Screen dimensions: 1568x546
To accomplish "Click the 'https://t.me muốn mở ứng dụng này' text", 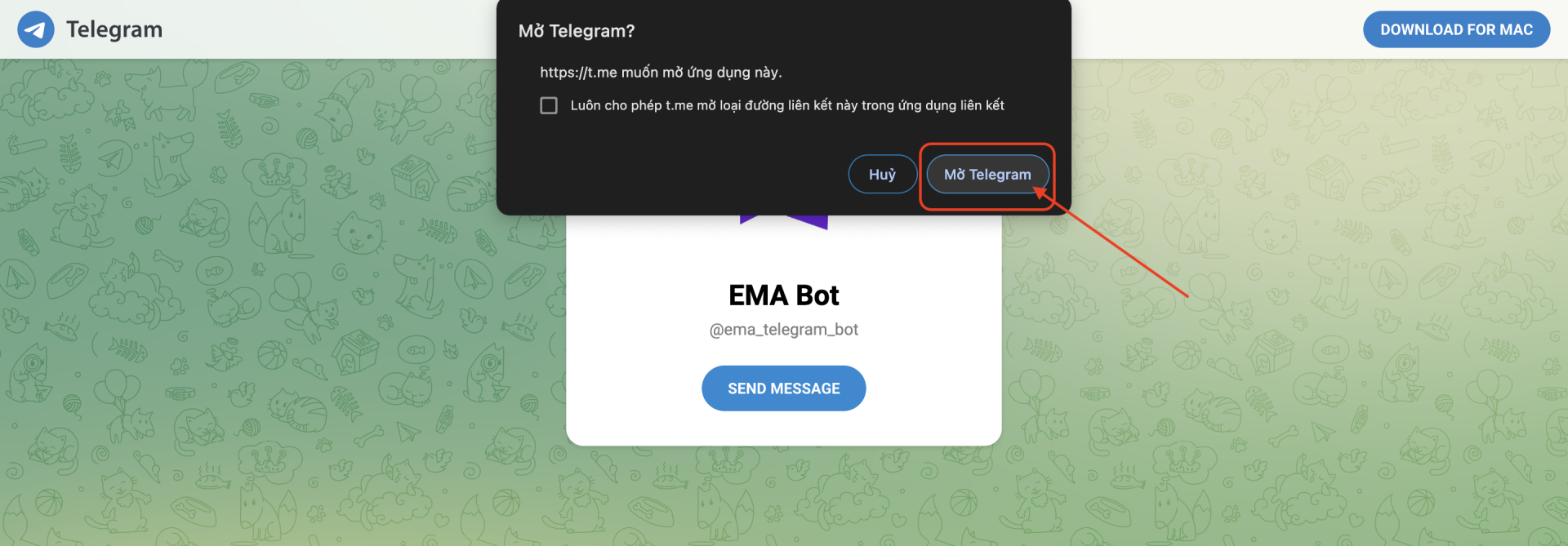I will click(x=661, y=73).
